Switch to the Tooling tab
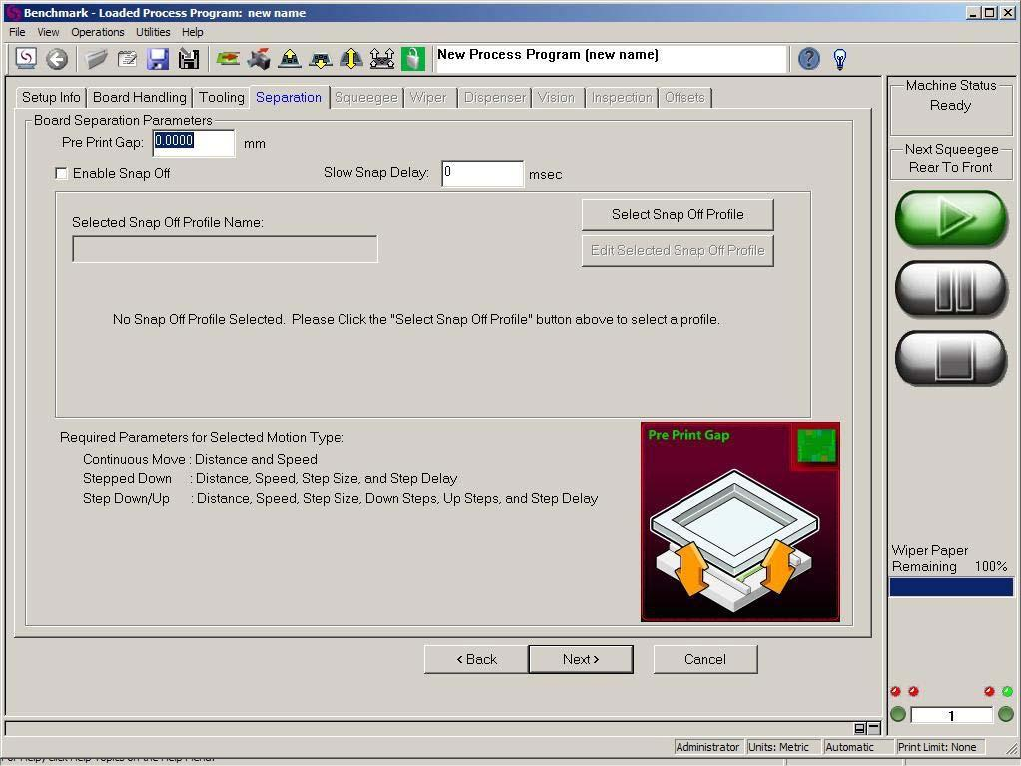This screenshot has height=766, width=1021. [221, 97]
